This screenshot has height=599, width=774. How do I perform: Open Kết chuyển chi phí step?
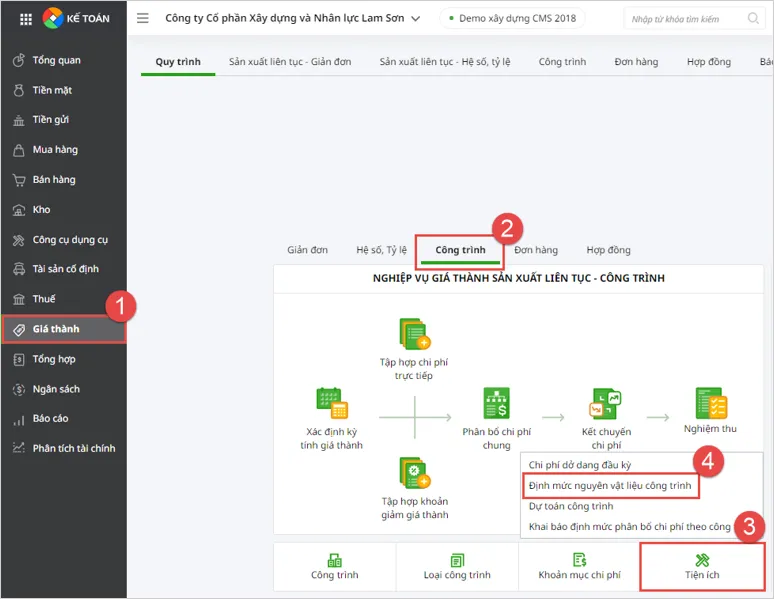[607, 402]
